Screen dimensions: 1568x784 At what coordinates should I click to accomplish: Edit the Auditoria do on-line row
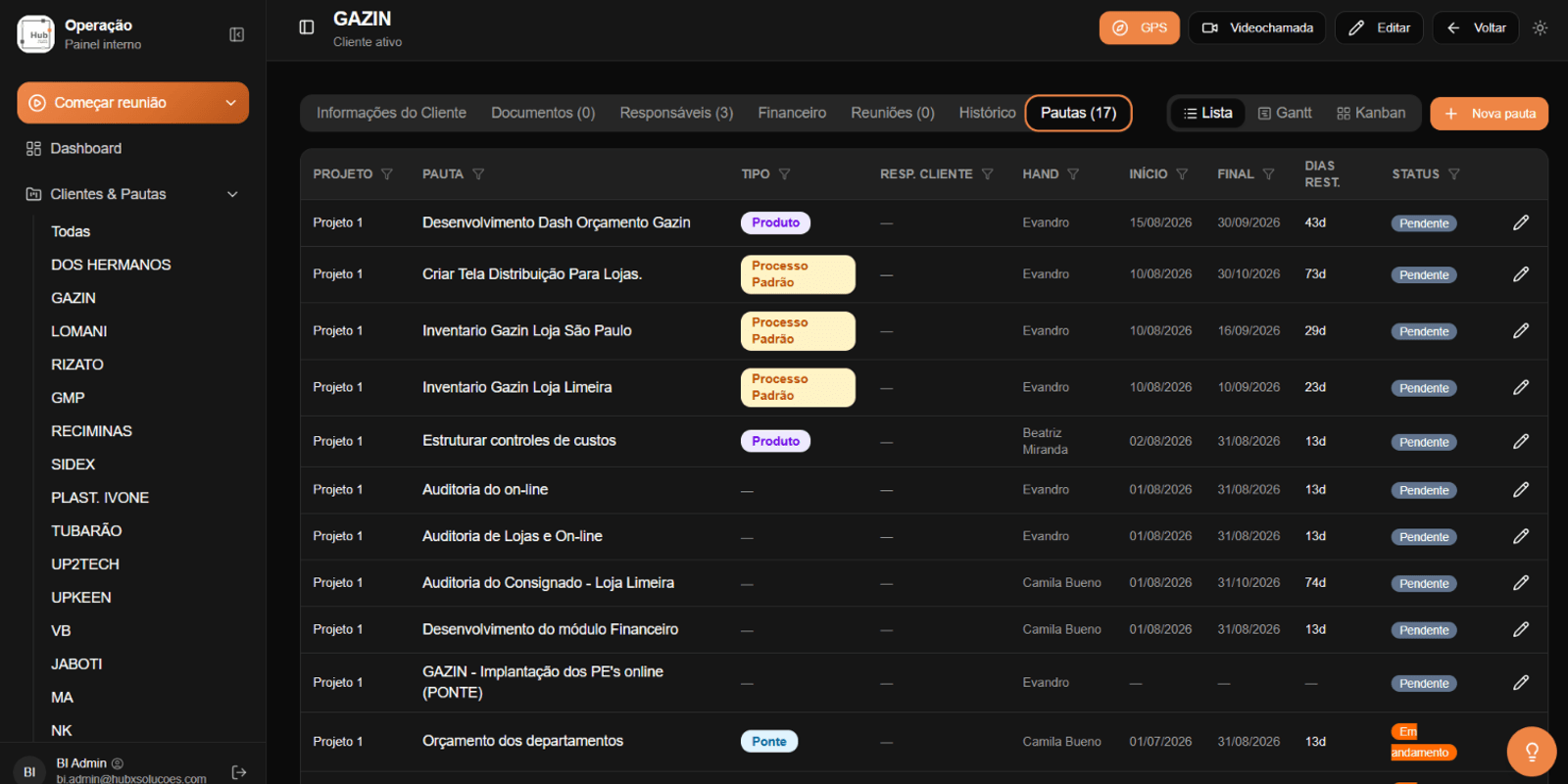1521,490
